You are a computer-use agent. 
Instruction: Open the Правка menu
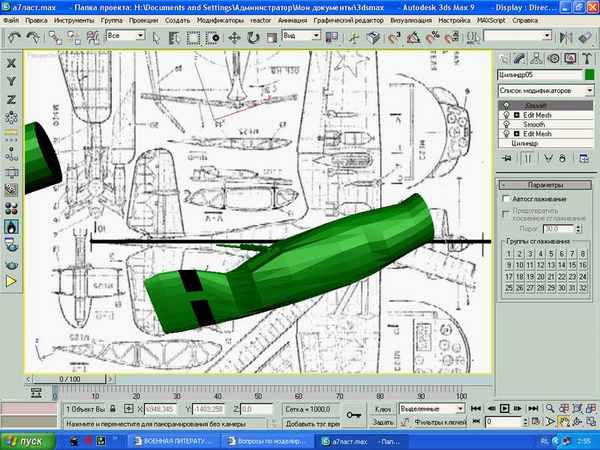36,20
